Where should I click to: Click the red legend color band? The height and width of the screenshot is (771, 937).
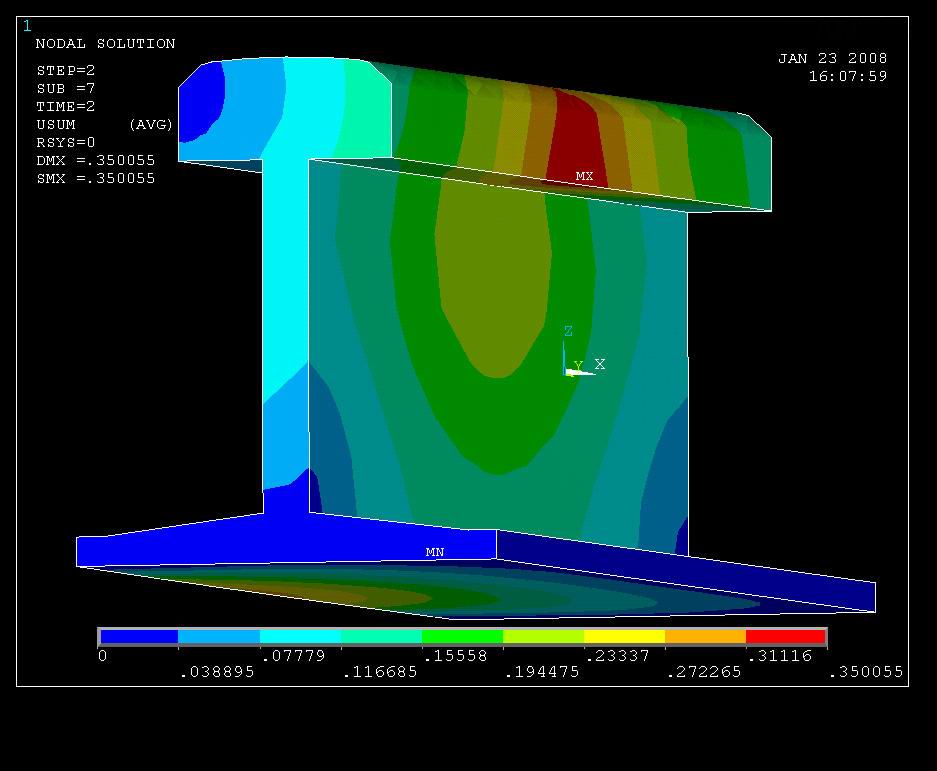(x=786, y=637)
